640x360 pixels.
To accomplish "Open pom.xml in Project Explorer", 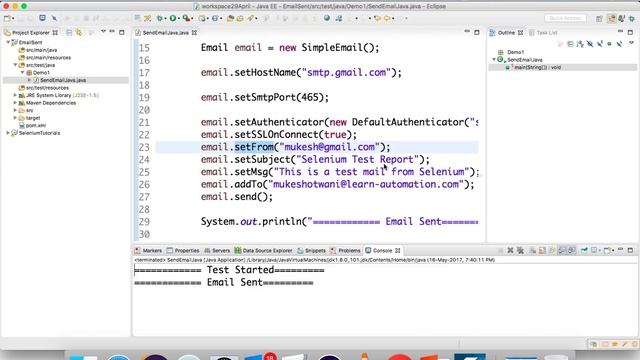I will pos(36,125).
